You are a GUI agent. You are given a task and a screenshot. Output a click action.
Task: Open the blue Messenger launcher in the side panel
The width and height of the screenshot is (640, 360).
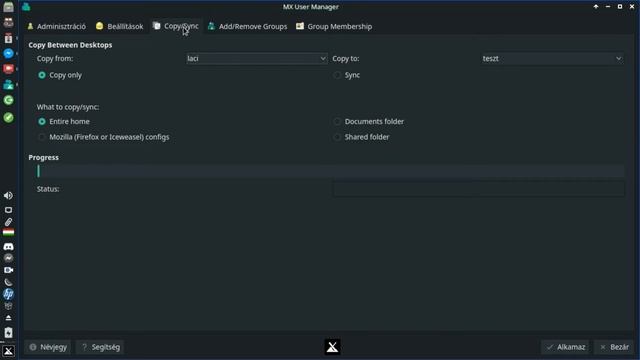click(8, 53)
